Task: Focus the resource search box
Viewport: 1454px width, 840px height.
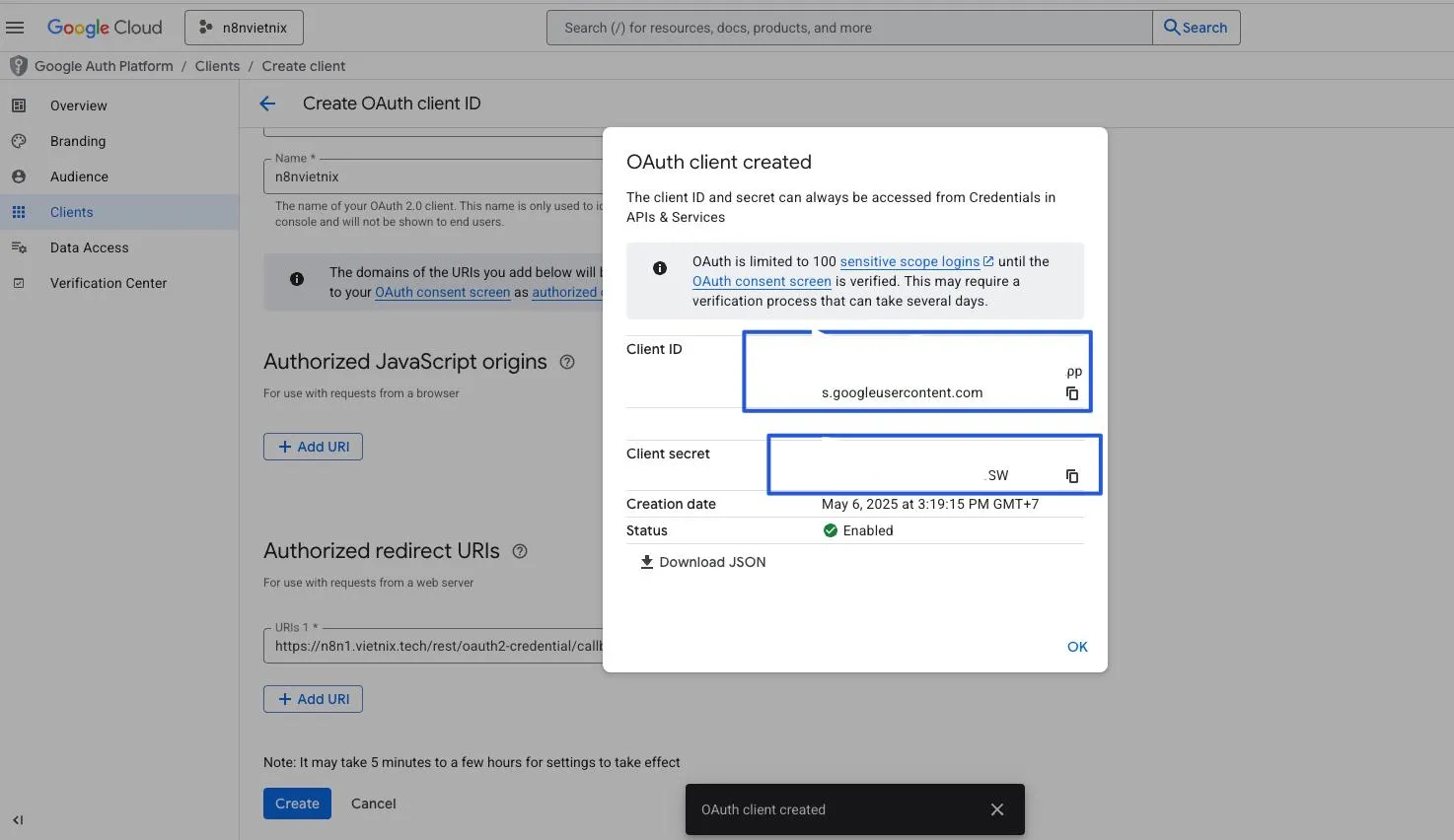Action: coord(849,28)
